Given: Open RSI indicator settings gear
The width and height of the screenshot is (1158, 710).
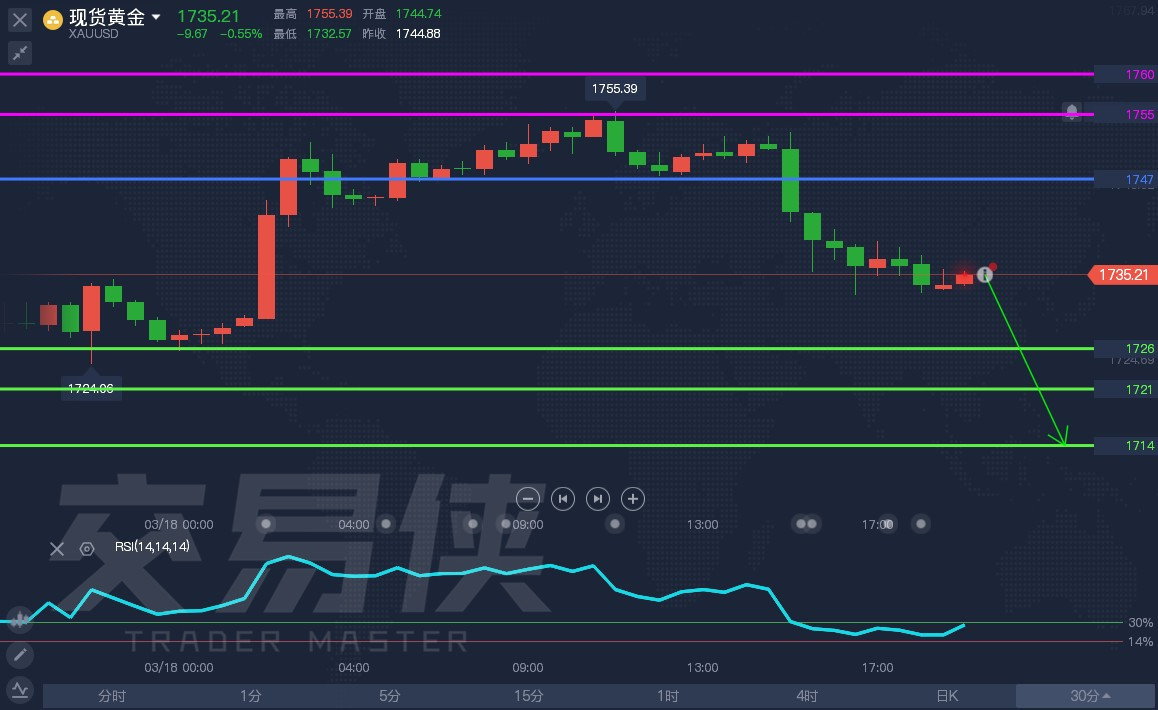Looking at the screenshot, I should pyautogui.click(x=86, y=548).
